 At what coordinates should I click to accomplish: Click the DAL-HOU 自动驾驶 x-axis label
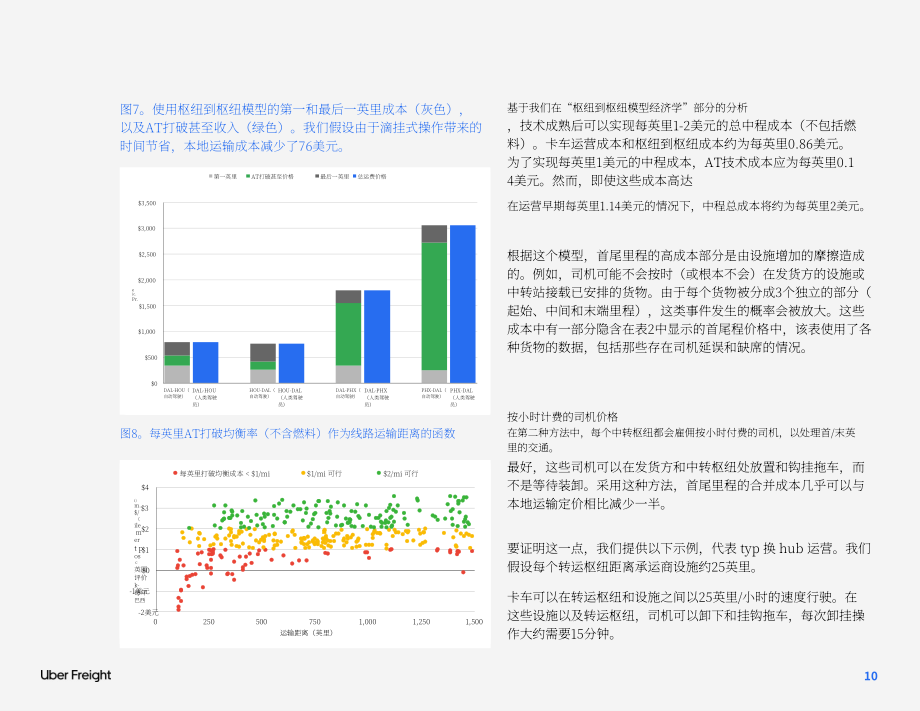175,393
